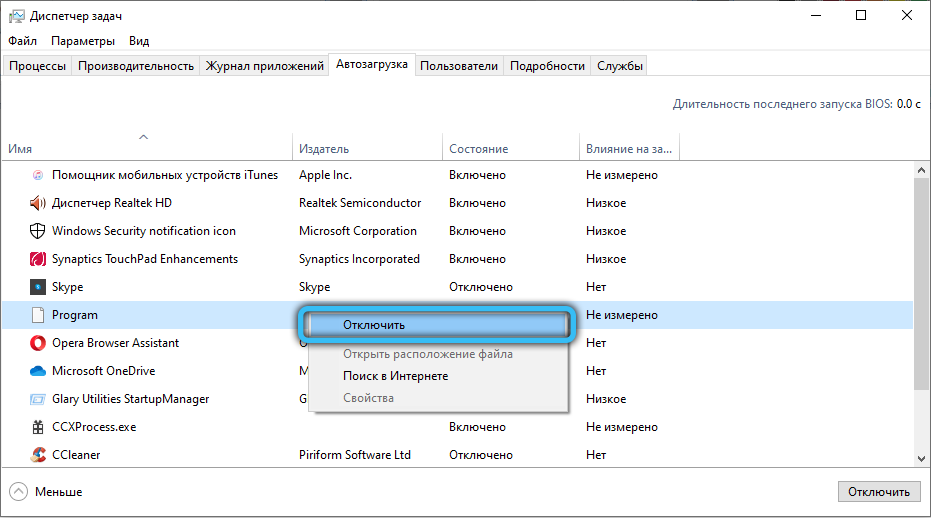Screen dimensions: 931x518
Task: Click the Glary Utilities StartupManager icon
Action: 38,399
